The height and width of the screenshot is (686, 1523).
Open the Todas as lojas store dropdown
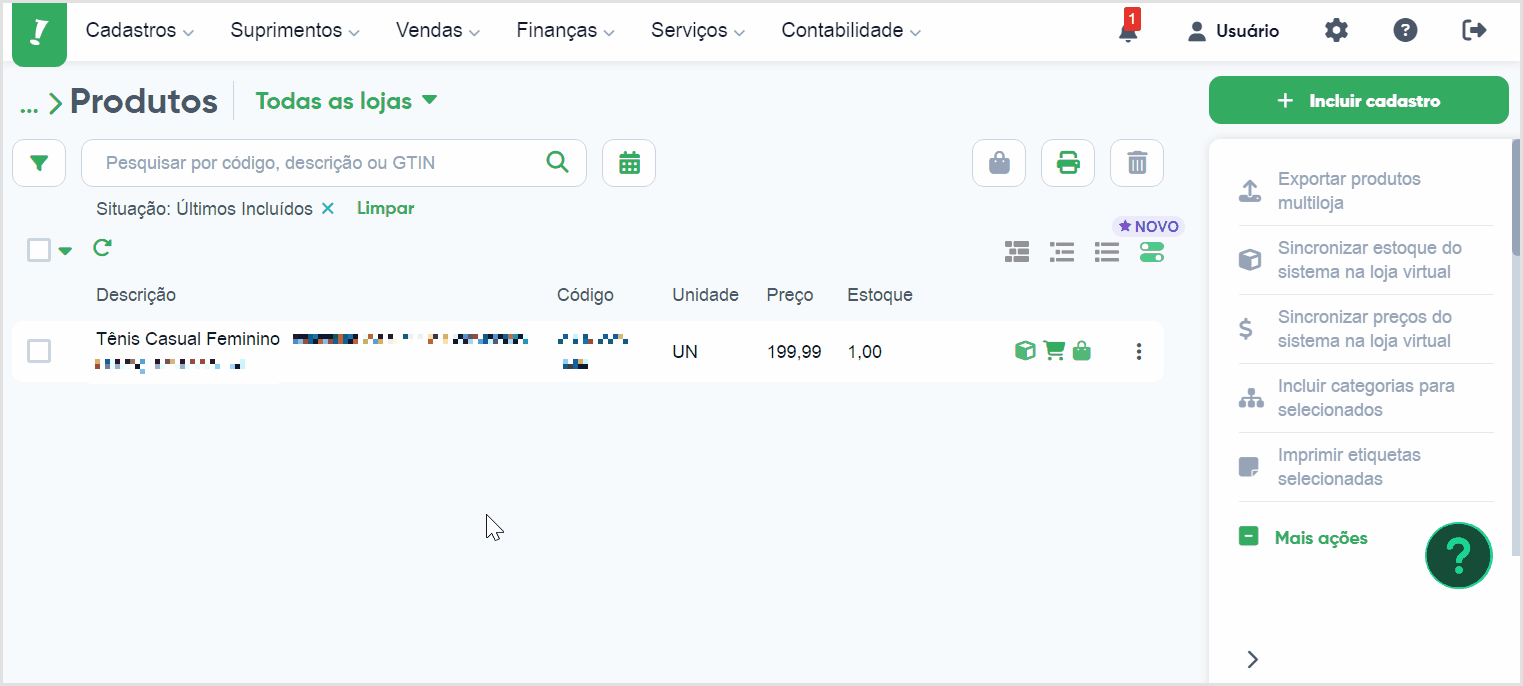coord(347,101)
